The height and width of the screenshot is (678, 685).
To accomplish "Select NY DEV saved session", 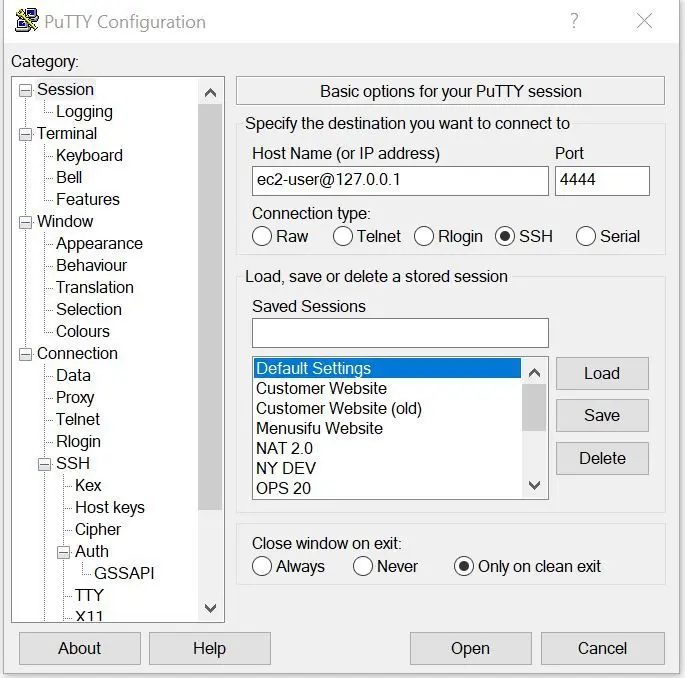I will (387, 468).
